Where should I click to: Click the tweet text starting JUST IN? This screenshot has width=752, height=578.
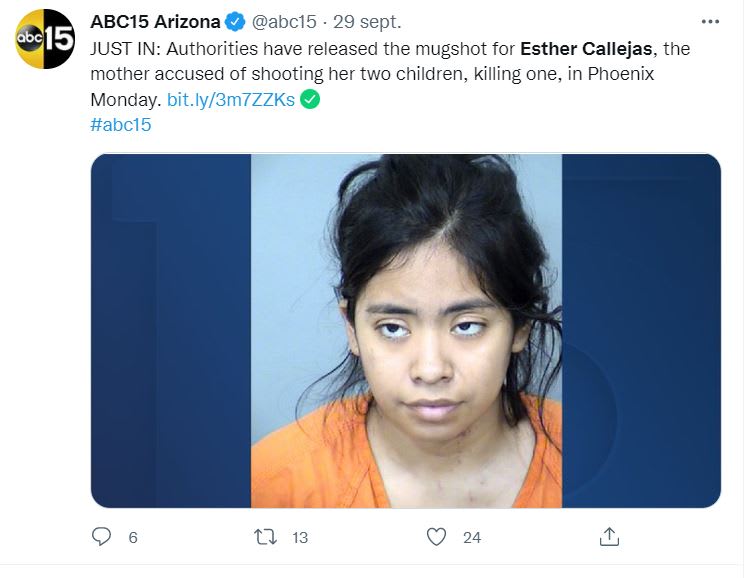tap(390, 74)
